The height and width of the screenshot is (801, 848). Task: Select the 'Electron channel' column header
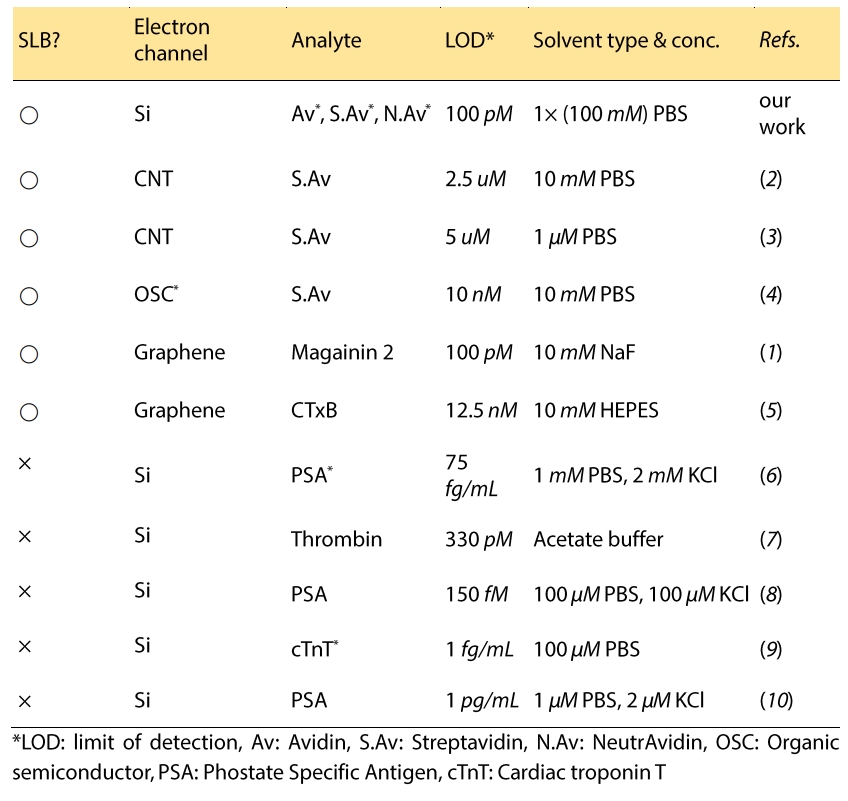(x=171, y=40)
